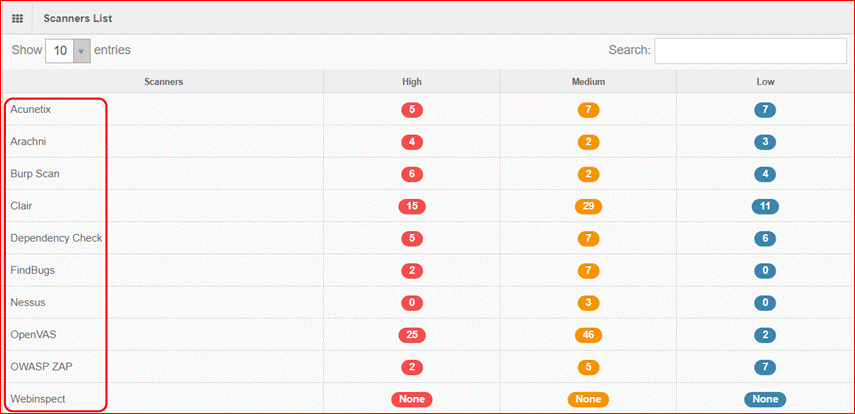855x414 pixels.
Task: Click OWASP ZAP blue Low badge 7
Action: (766, 367)
